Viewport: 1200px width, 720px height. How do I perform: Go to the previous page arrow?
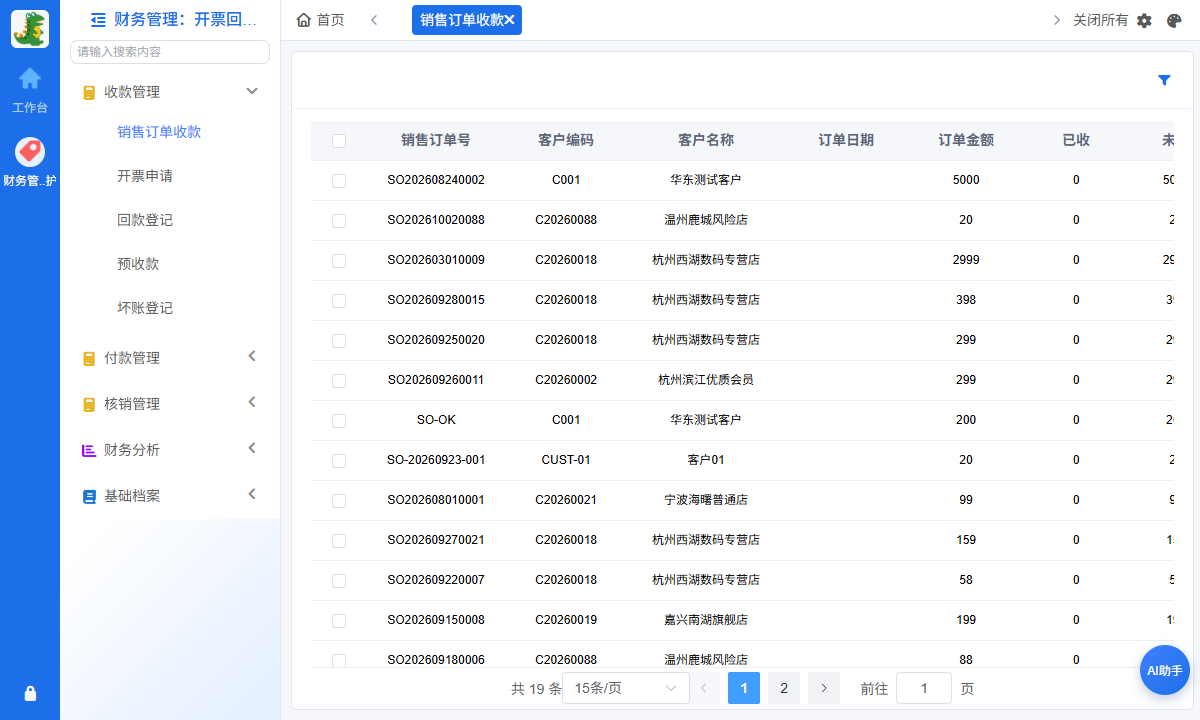click(704, 688)
